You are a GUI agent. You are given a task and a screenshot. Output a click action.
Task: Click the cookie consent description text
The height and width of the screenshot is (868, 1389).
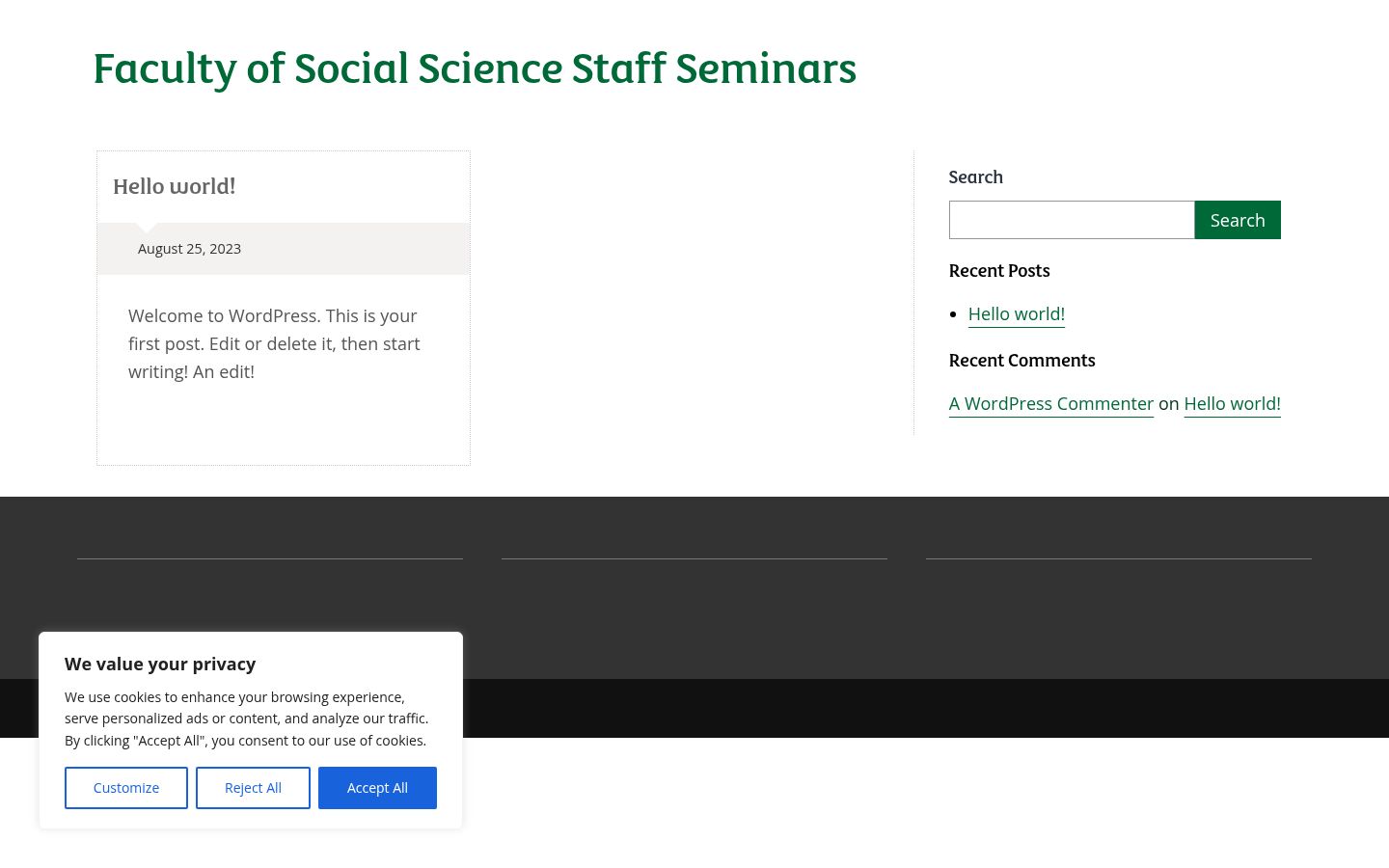[x=247, y=719]
